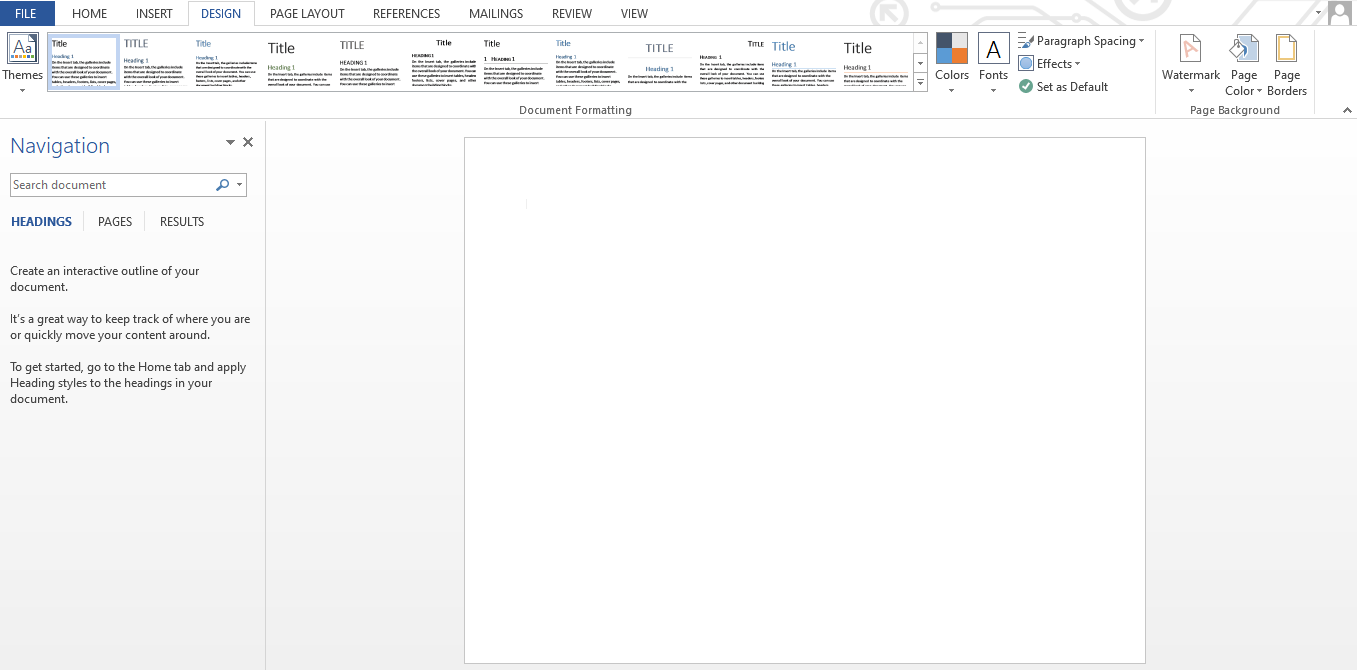Viewport: 1357px width, 670px height.
Task: Enable Set as Default formatting
Action: pos(1064,86)
